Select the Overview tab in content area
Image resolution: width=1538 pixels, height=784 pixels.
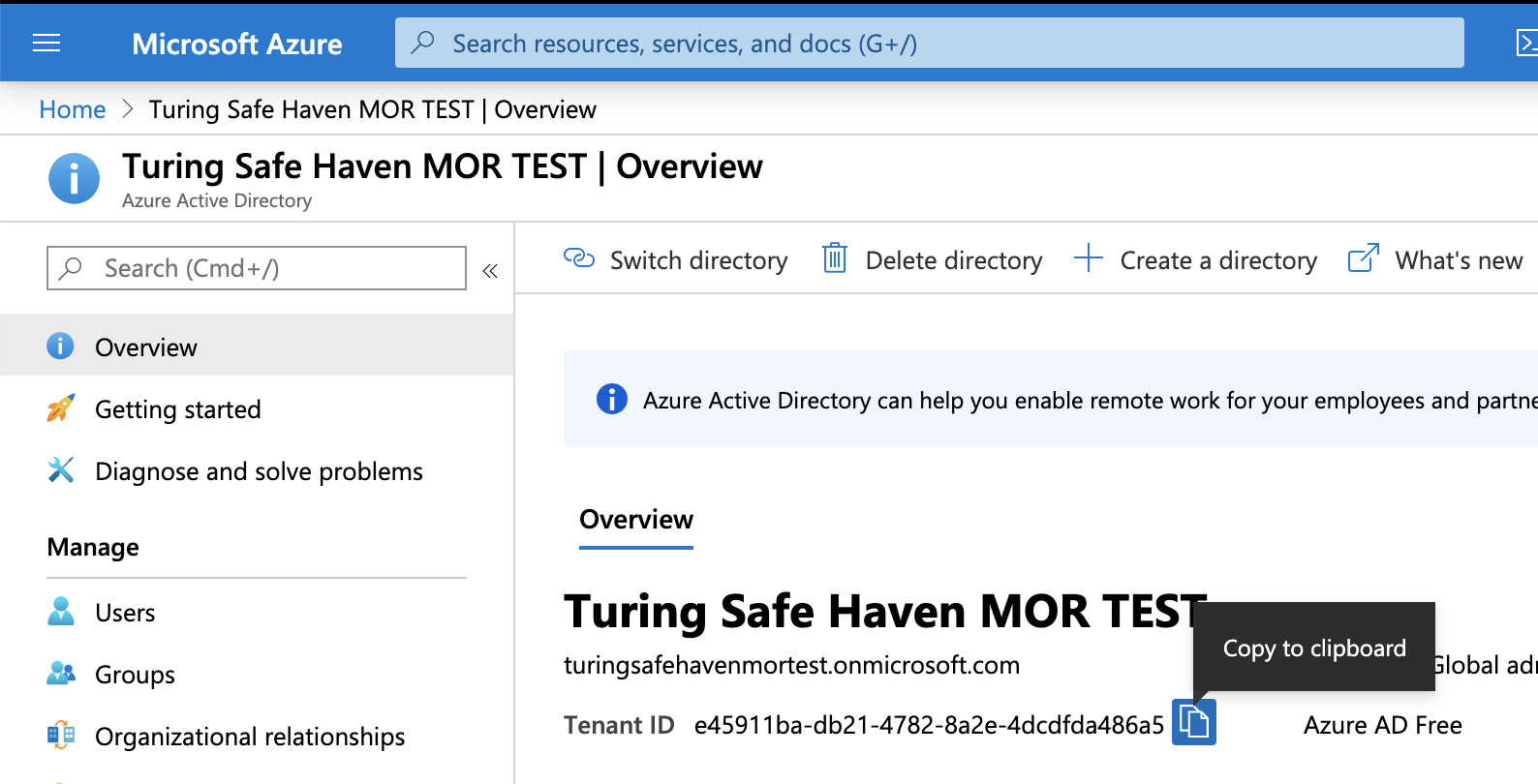click(636, 520)
